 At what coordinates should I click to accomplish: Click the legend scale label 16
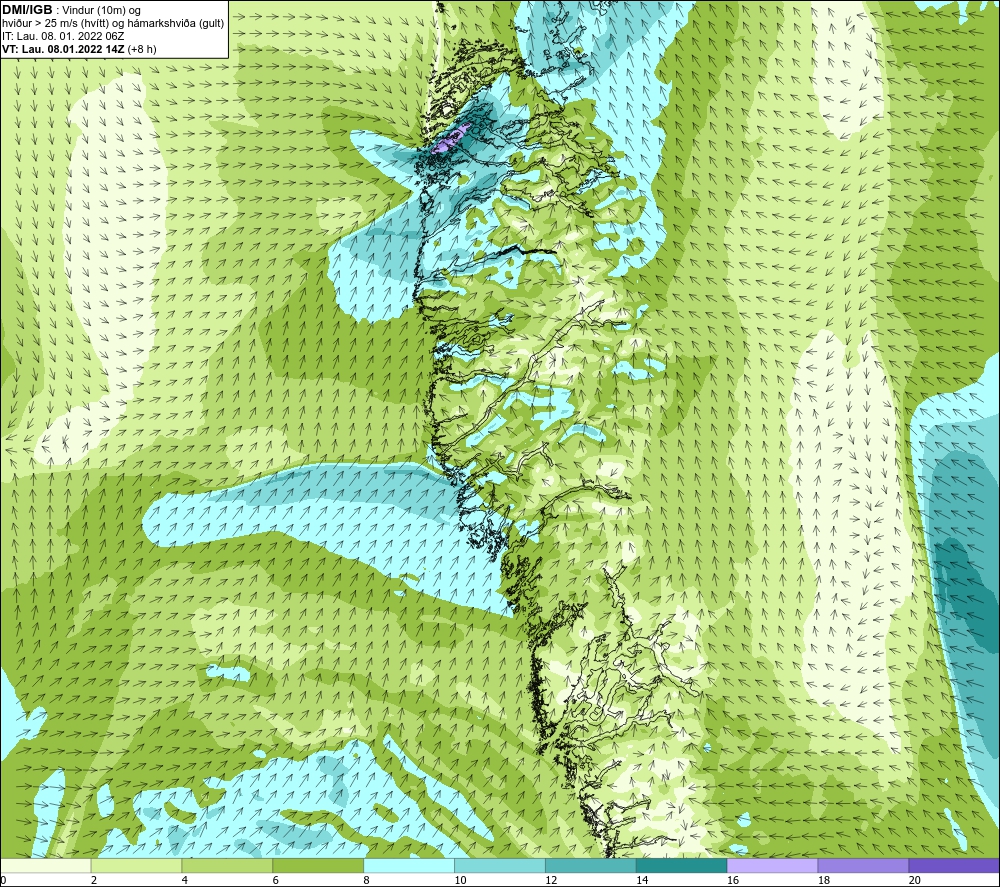[733, 880]
